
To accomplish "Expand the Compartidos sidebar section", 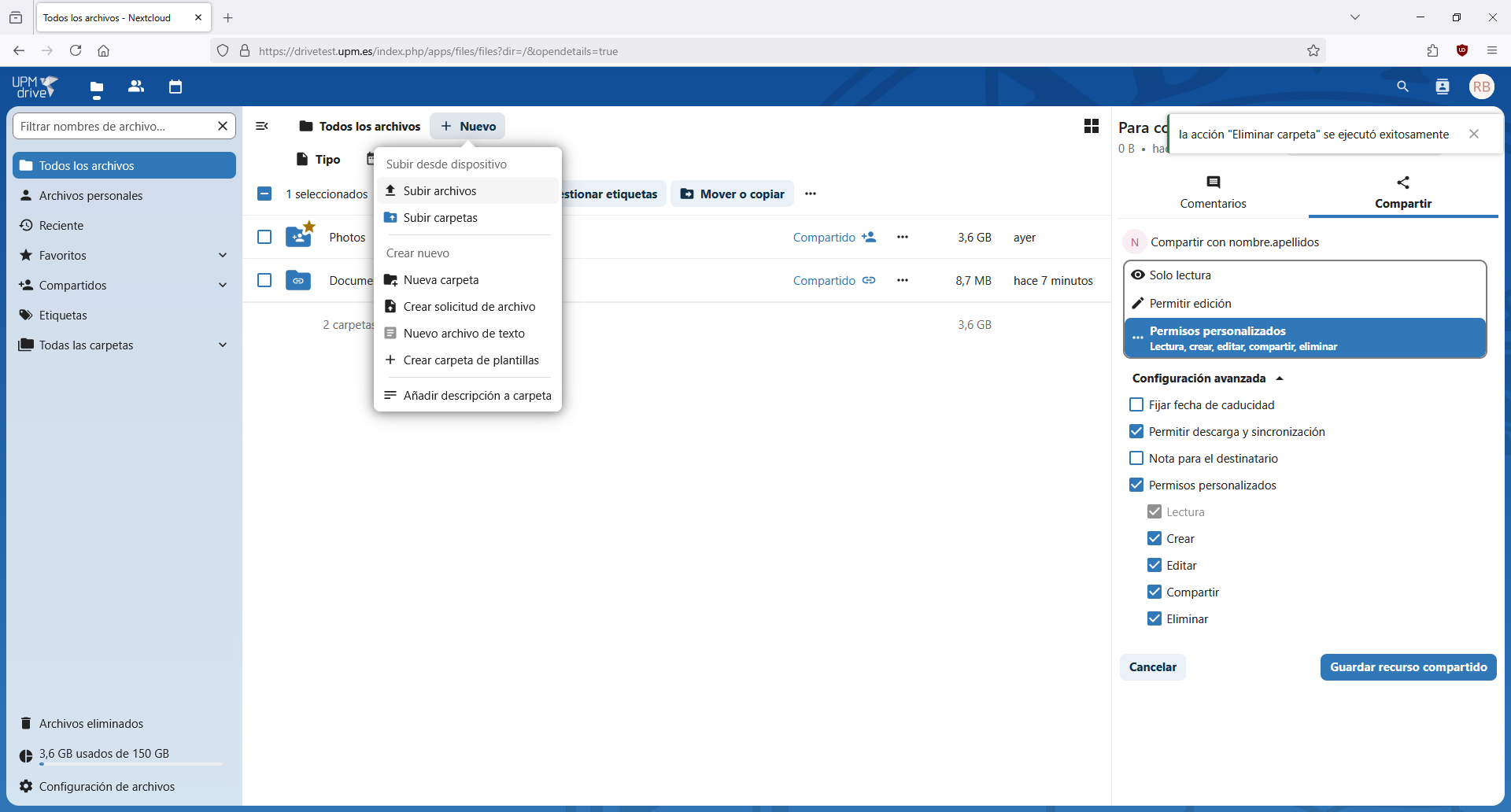I will (223, 285).
